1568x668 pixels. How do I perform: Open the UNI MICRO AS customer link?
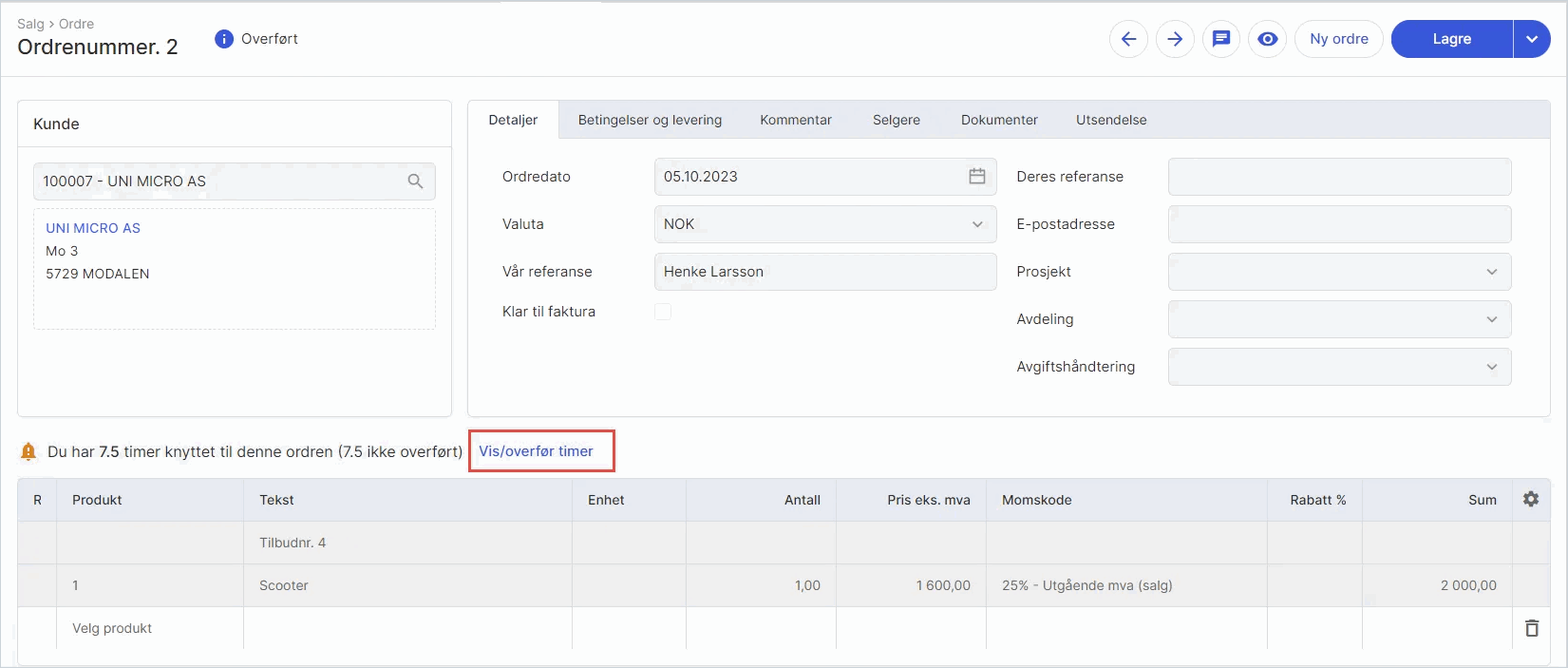(x=93, y=228)
